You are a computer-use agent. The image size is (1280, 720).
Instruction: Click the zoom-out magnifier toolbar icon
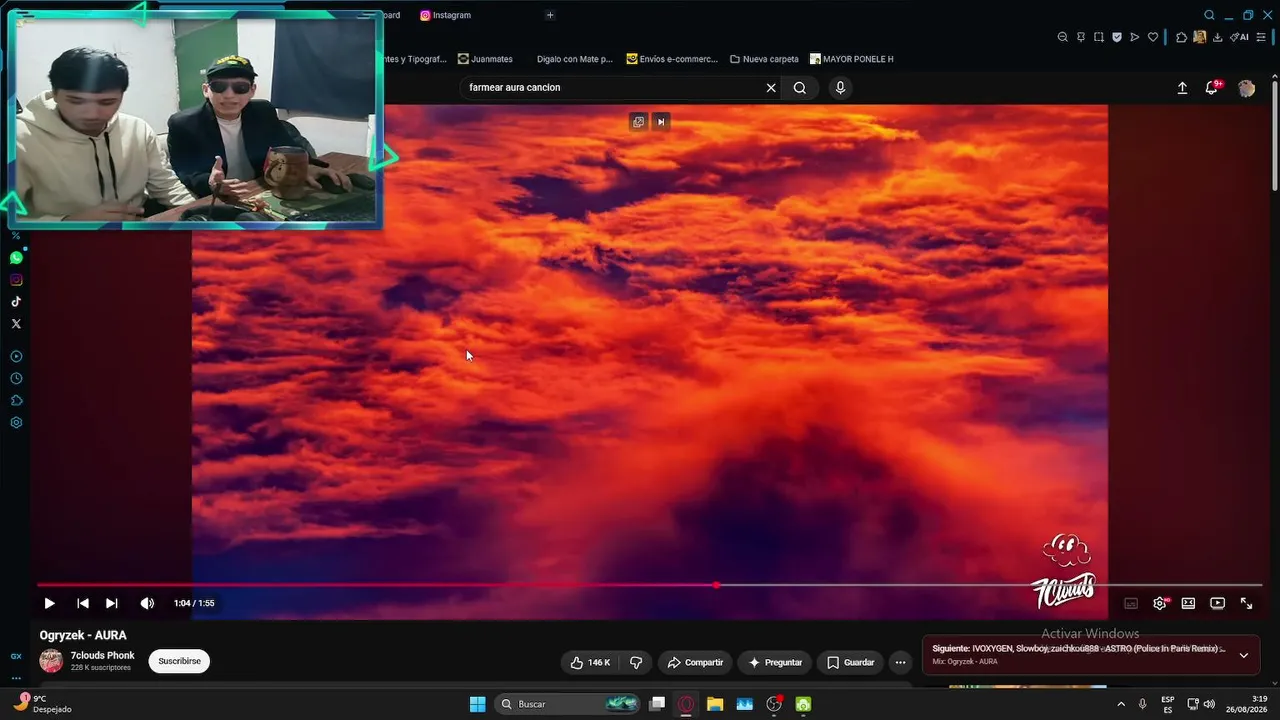click(x=1062, y=37)
